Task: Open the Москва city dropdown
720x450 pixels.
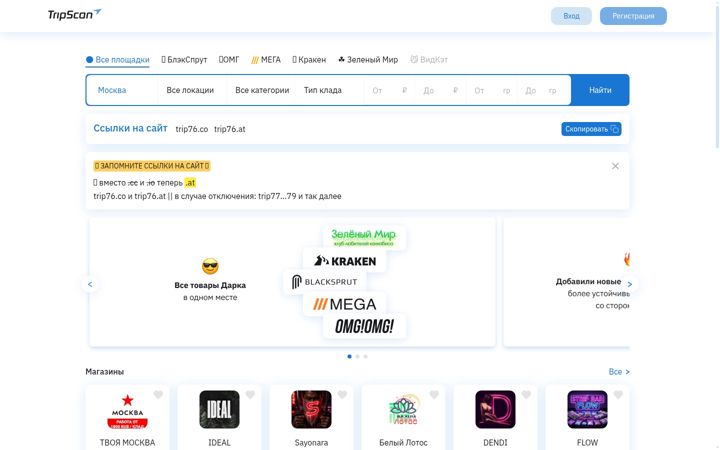Action: [122, 90]
